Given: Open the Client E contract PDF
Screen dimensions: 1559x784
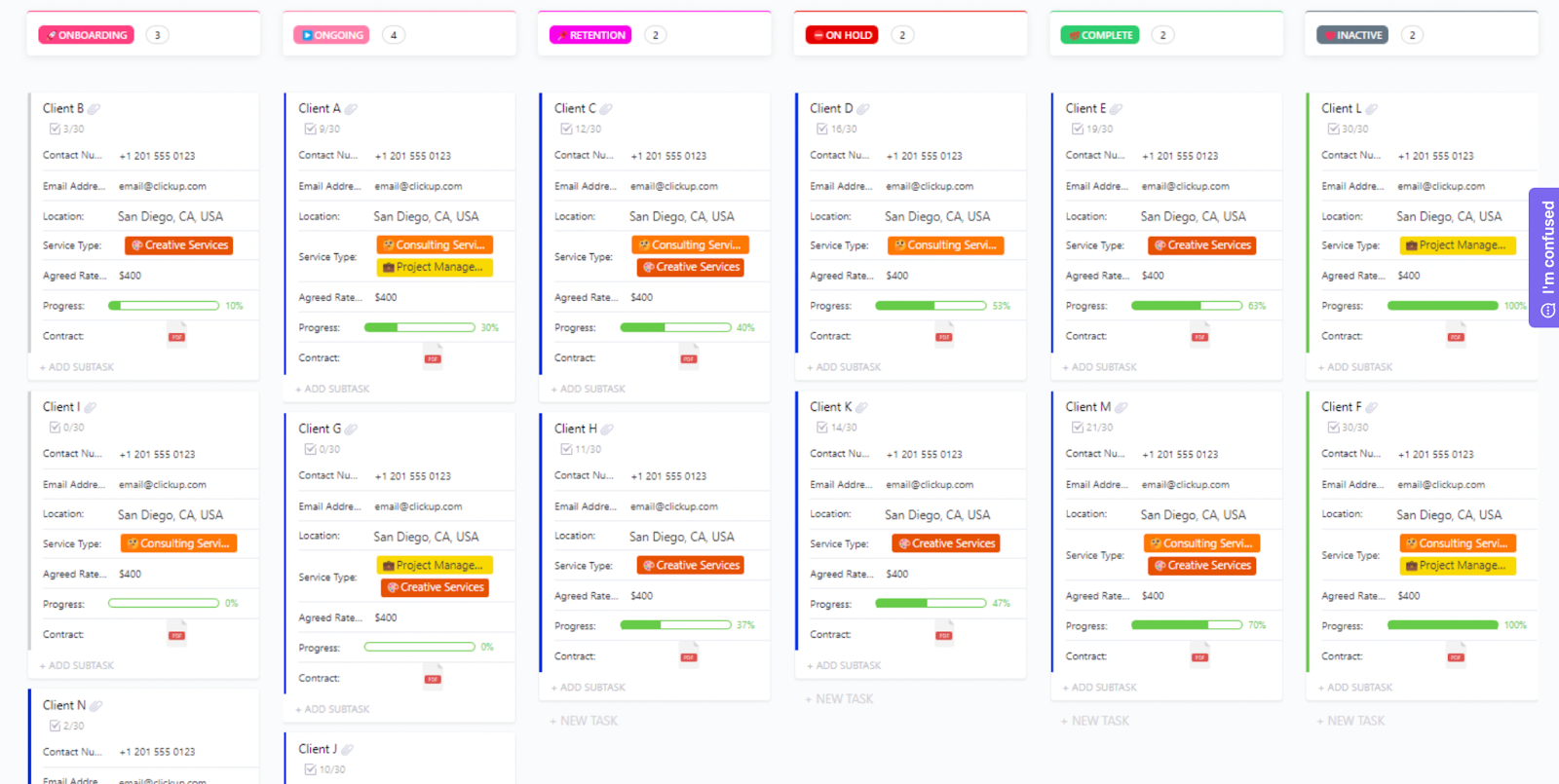Looking at the screenshot, I should pos(1199,334).
